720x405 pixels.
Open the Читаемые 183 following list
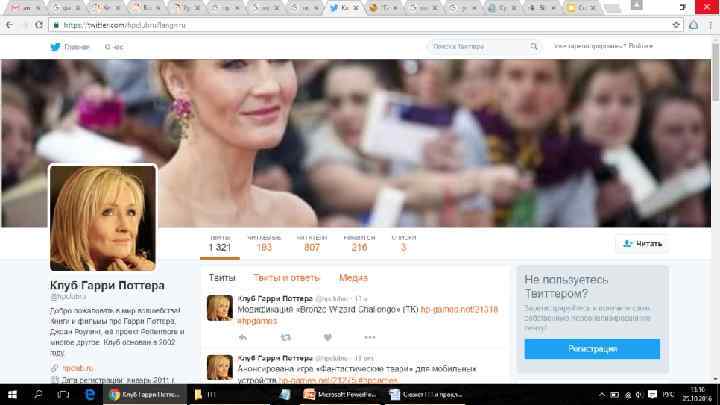(264, 244)
